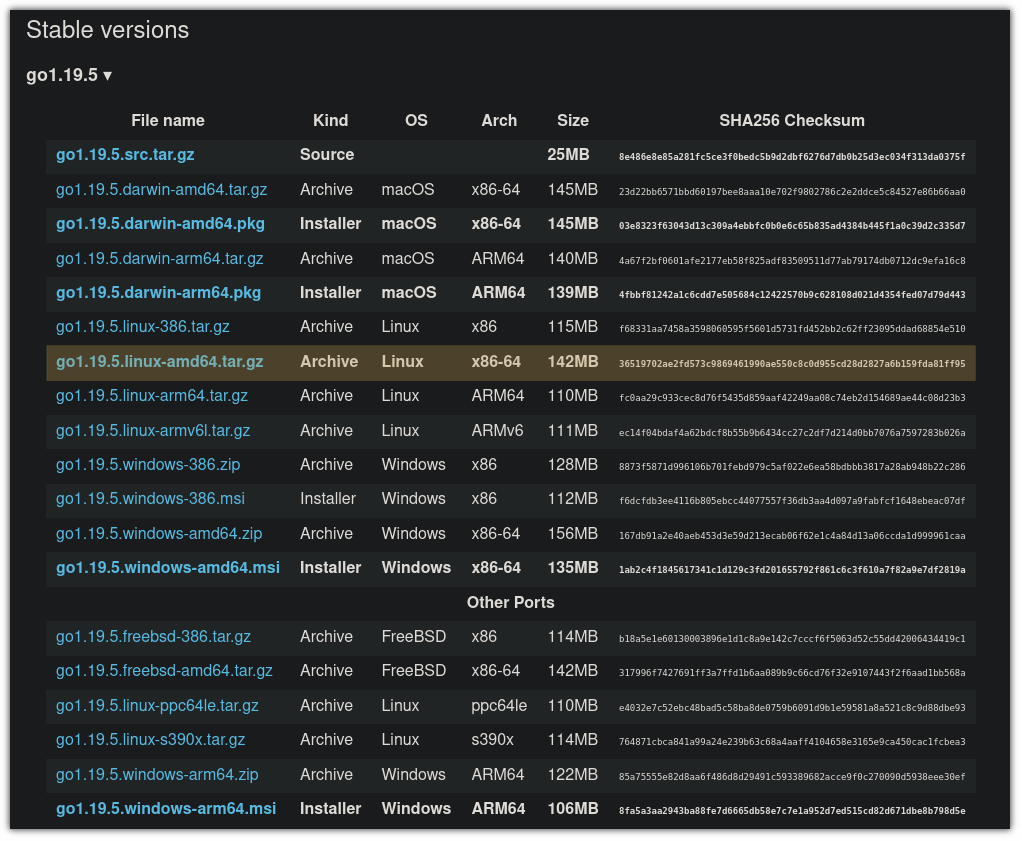The image size is (1022, 841).
Task: Download go1.19.5.src.tar.gz source file
Action: tap(125, 155)
